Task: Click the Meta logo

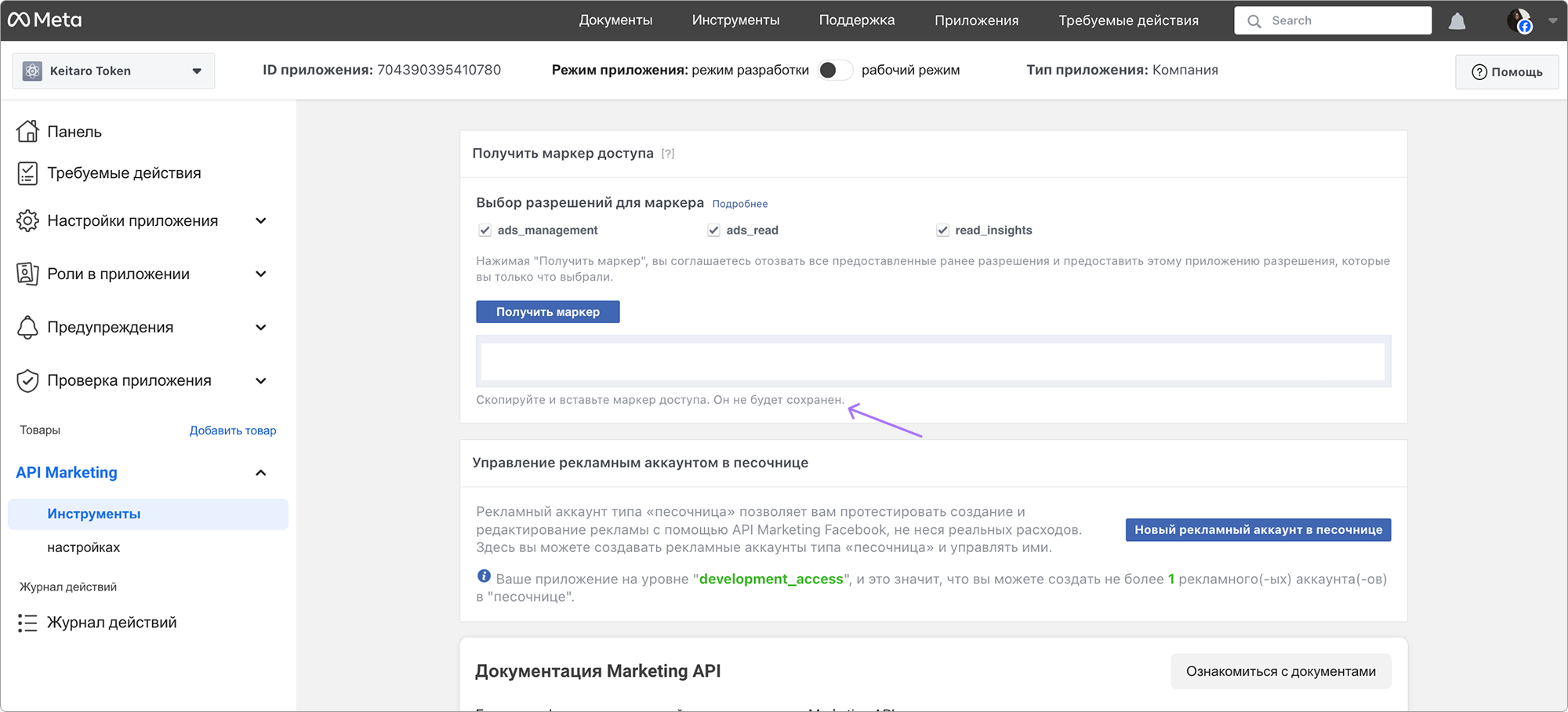Action: [x=45, y=20]
